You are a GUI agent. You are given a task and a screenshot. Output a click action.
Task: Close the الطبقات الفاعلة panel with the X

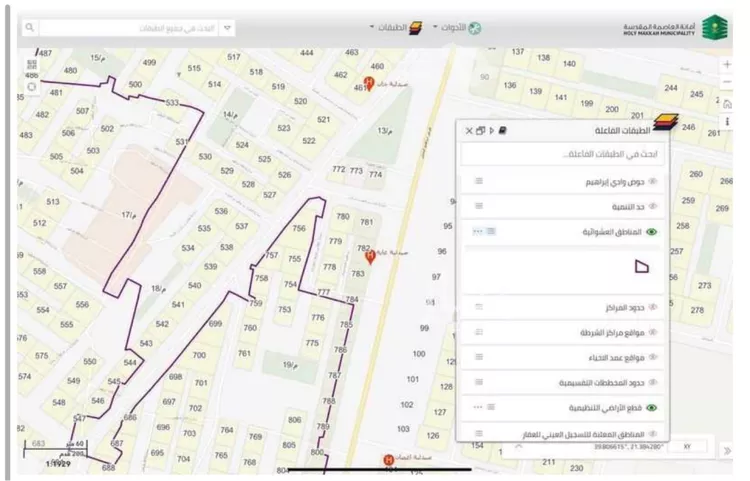click(x=469, y=131)
